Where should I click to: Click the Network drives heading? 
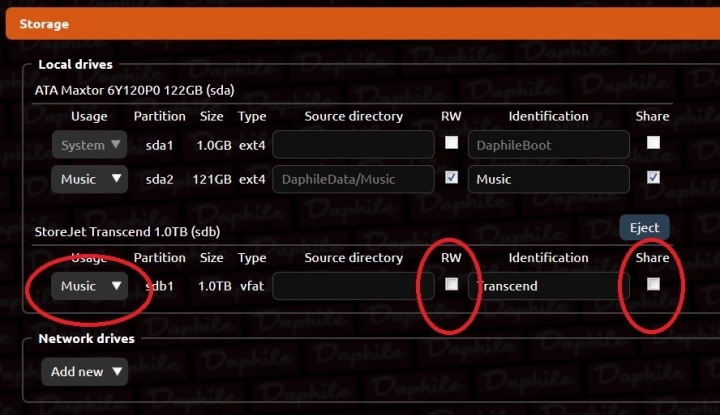(x=86, y=339)
